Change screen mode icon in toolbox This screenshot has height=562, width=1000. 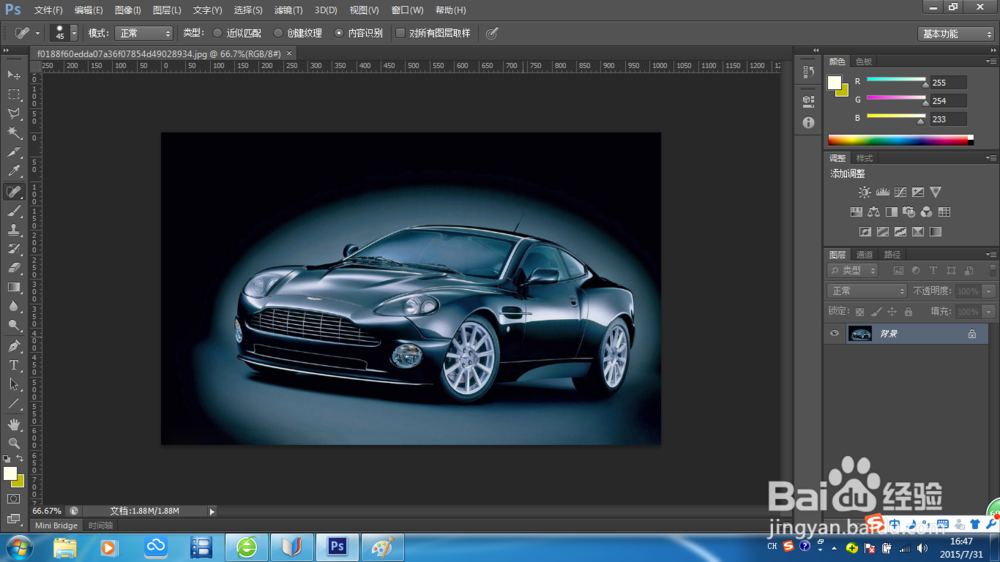(13, 518)
